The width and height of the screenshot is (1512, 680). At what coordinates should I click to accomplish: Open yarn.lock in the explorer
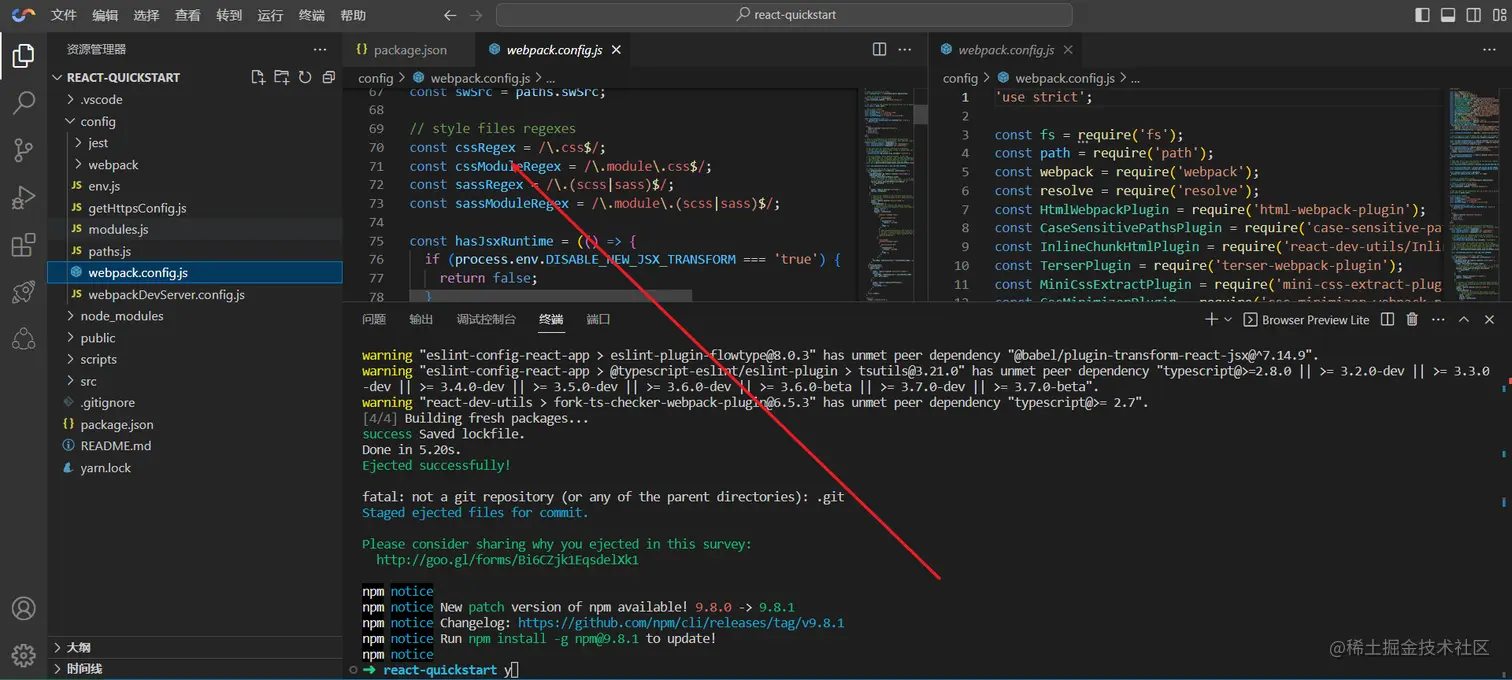click(195, 468)
